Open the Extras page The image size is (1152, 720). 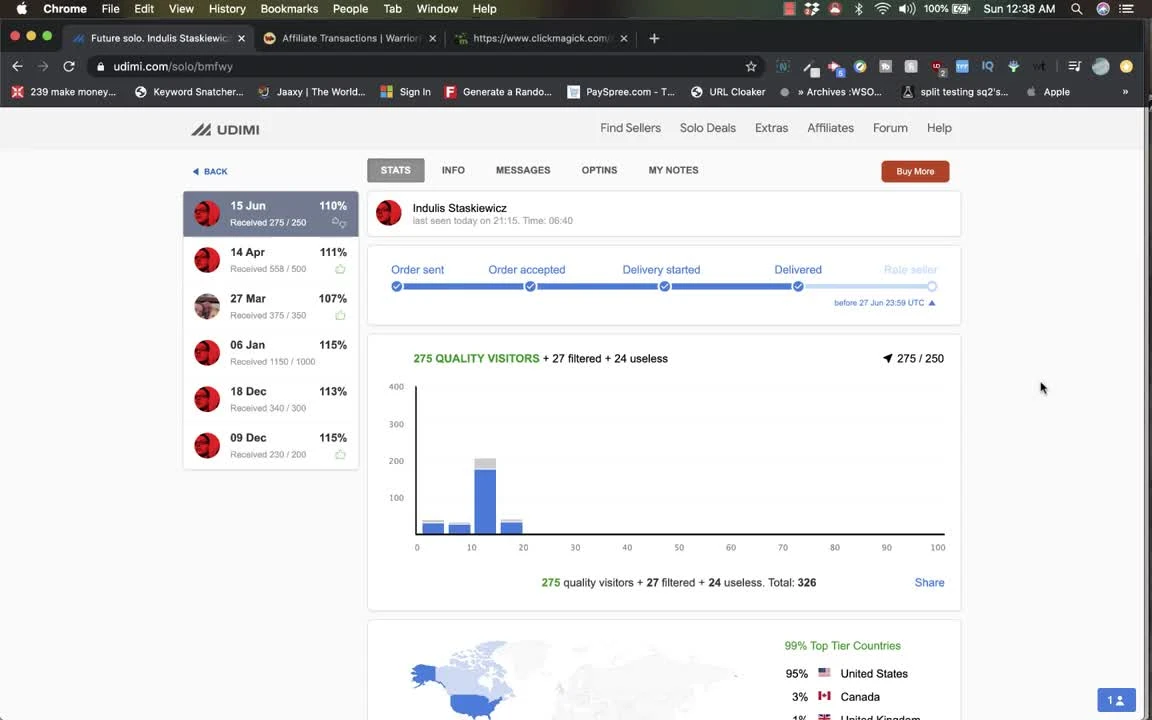[771, 128]
